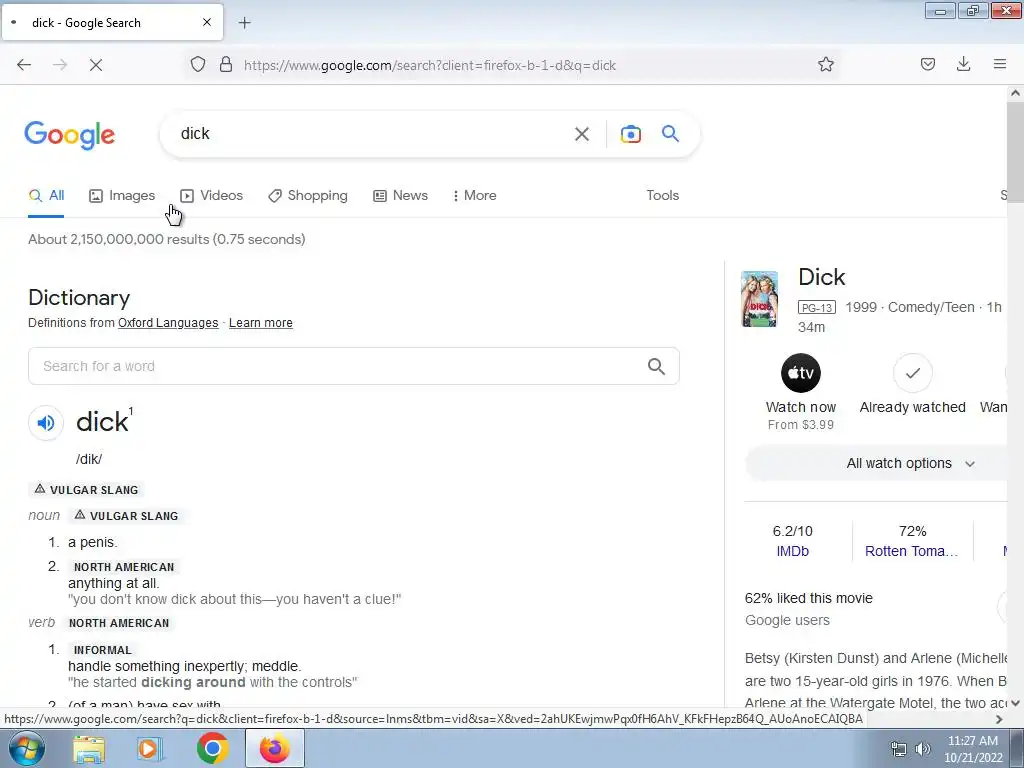Click the dictionary search magnifier icon
This screenshot has width=1024, height=768.
click(656, 366)
